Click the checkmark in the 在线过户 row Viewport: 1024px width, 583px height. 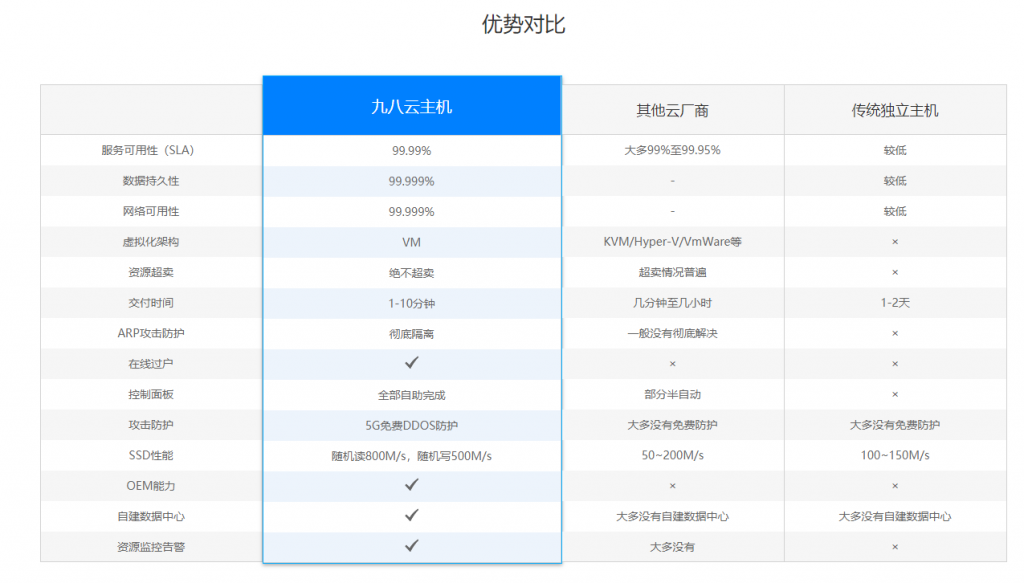(411, 362)
